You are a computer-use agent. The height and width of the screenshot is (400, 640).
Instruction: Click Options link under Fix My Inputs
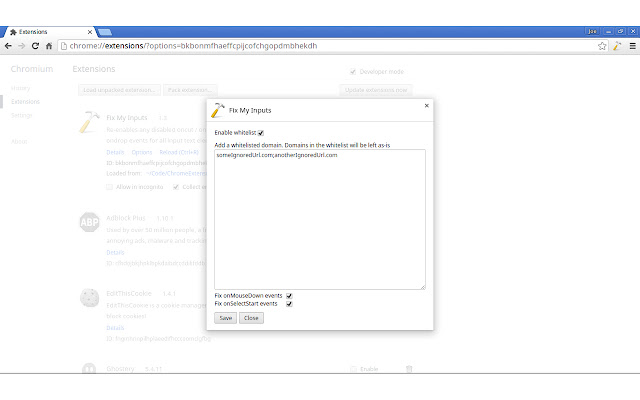coord(142,152)
